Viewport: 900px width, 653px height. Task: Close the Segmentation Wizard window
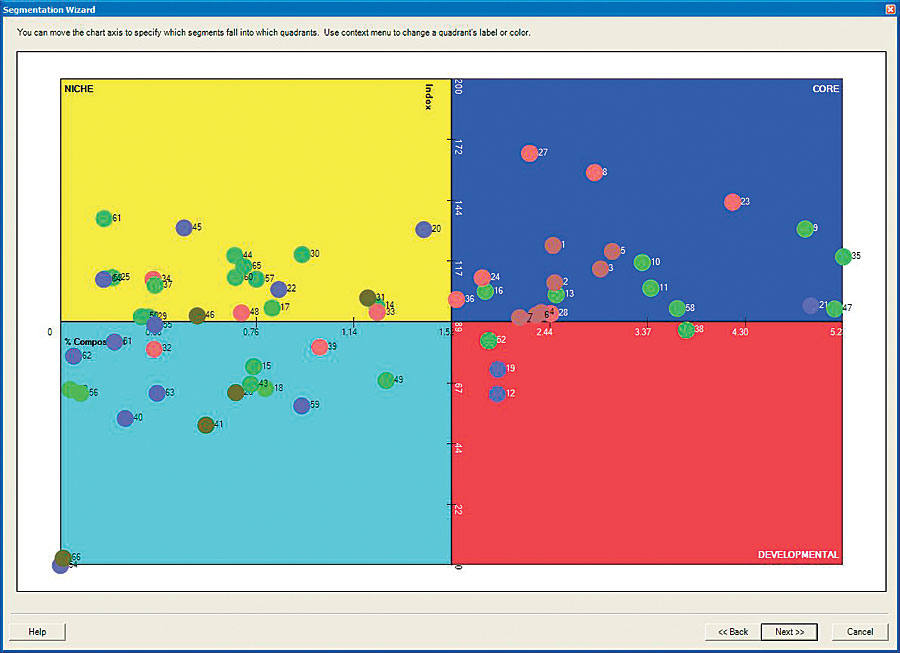890,9
